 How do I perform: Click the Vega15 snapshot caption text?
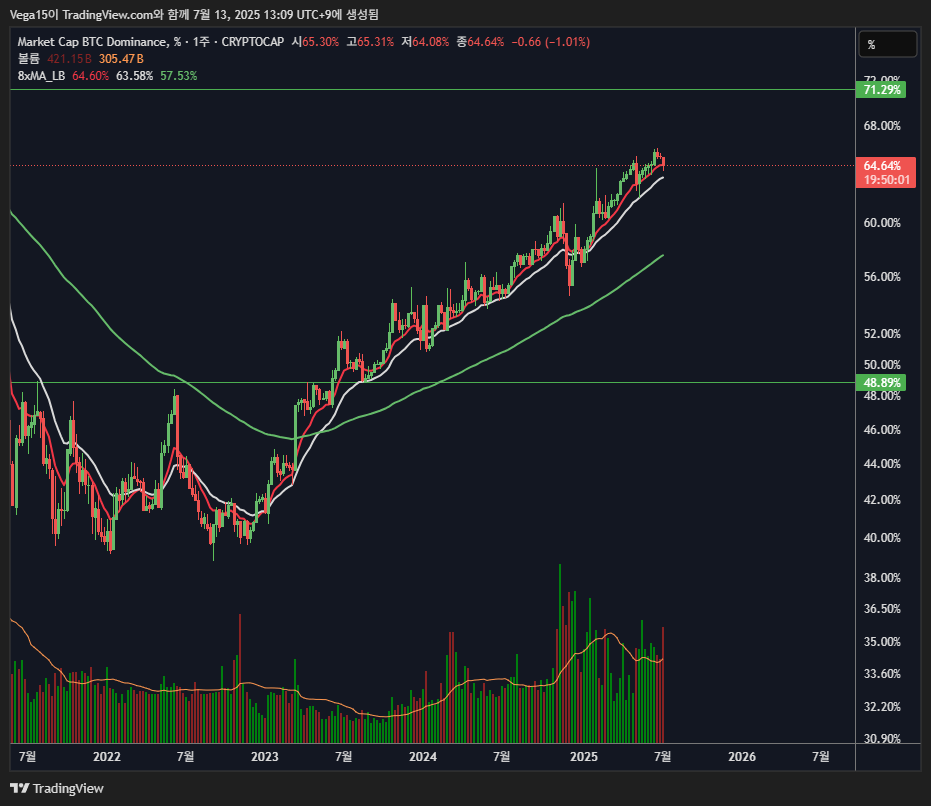click(194, 14)
